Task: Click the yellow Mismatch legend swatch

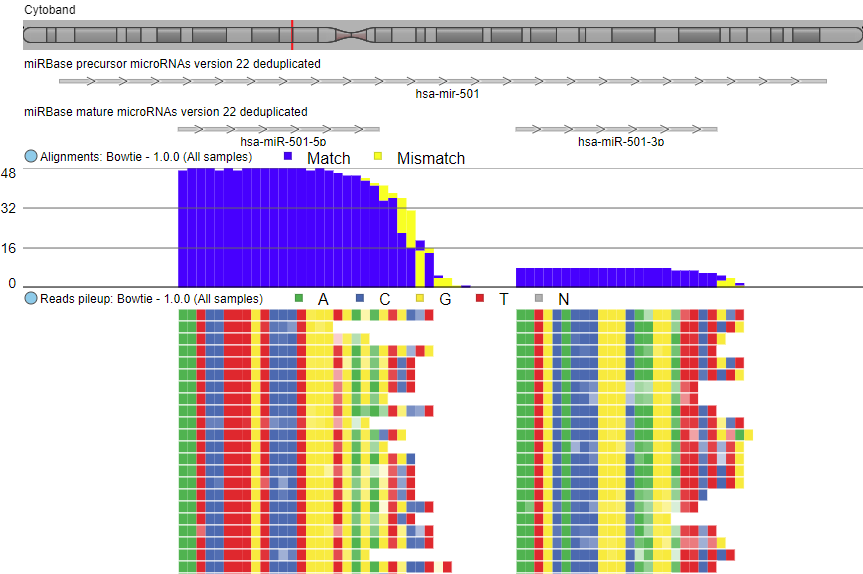Action: tap(378, 156)
